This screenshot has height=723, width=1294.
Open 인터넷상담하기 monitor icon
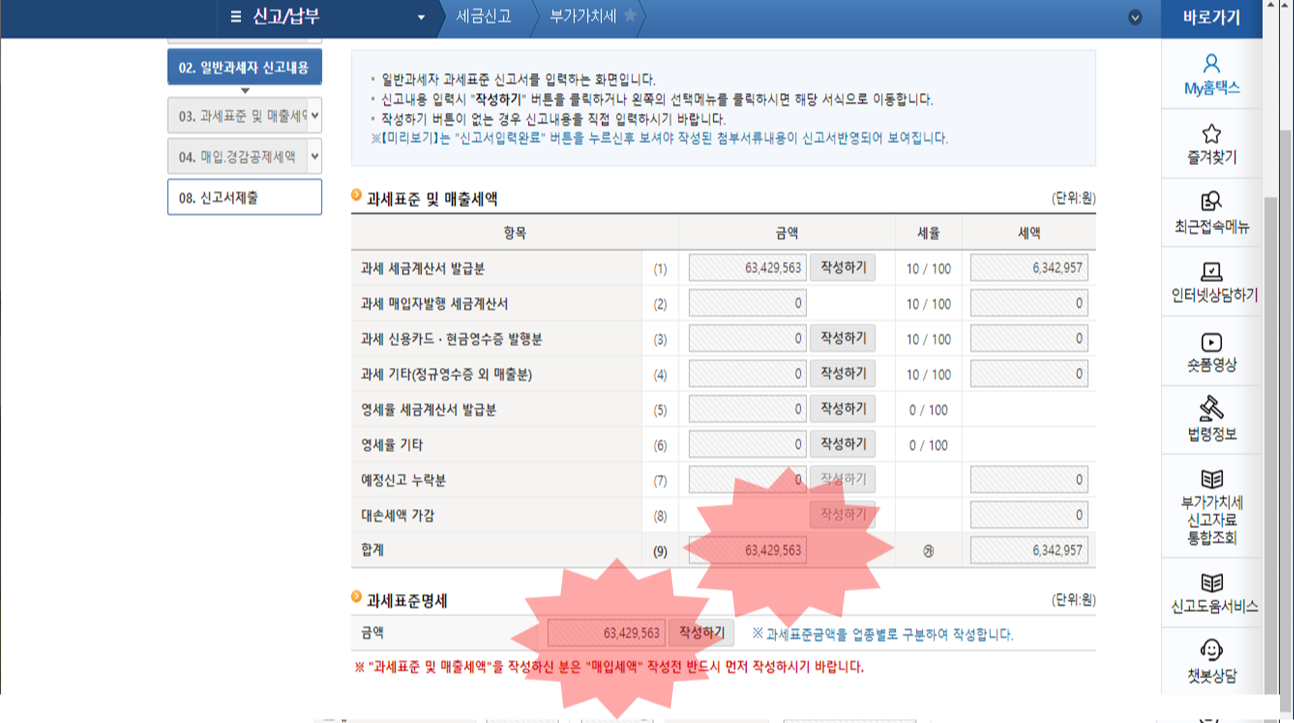coord(1211,272)
